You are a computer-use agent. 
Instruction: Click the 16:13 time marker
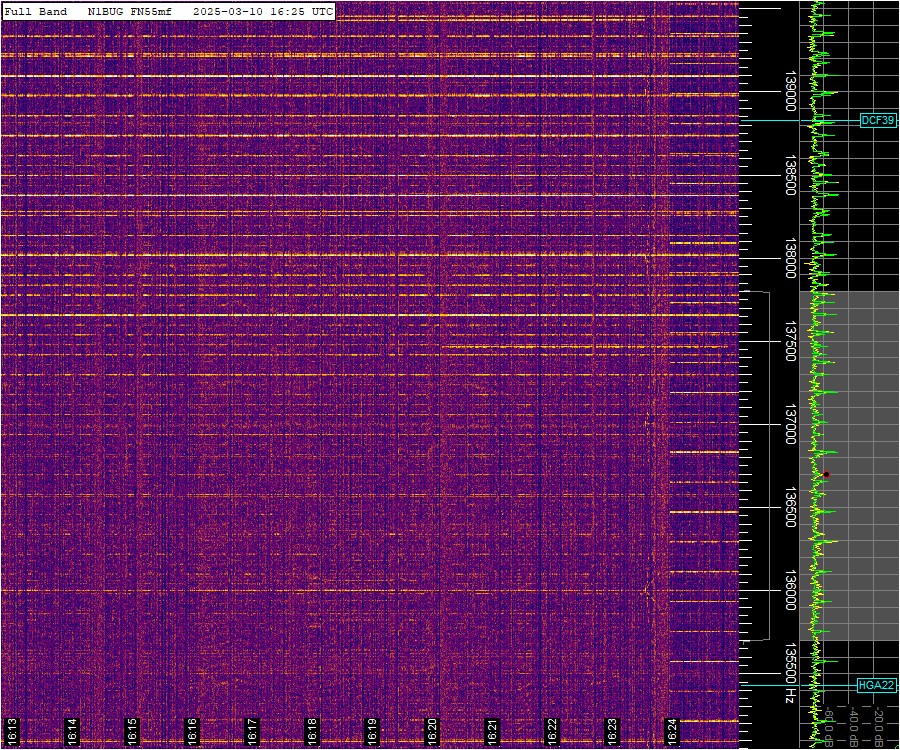12,731
